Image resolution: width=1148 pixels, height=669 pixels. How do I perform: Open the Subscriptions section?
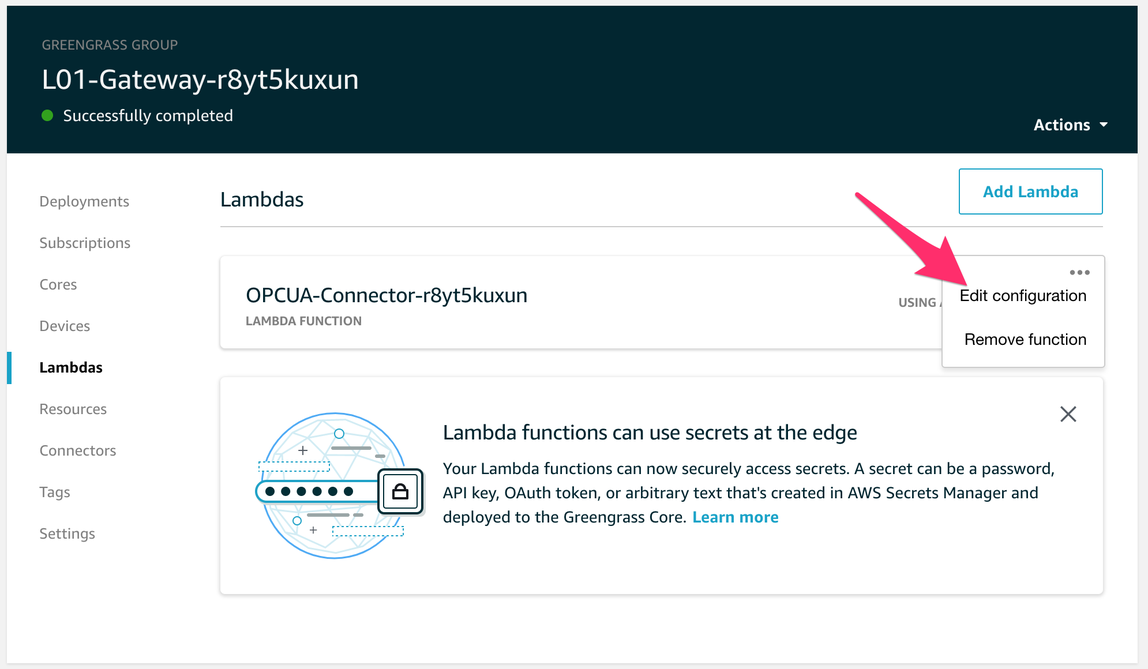pyautogui.click(x=85, y=243)
